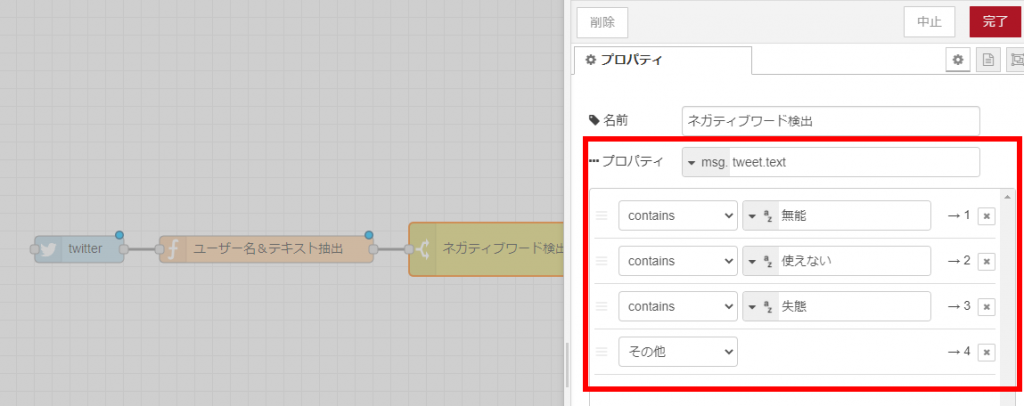Click drag handle of 使えない rule
The width and height of the screenshot is (1024, 406).
click(x=601, y=261)
